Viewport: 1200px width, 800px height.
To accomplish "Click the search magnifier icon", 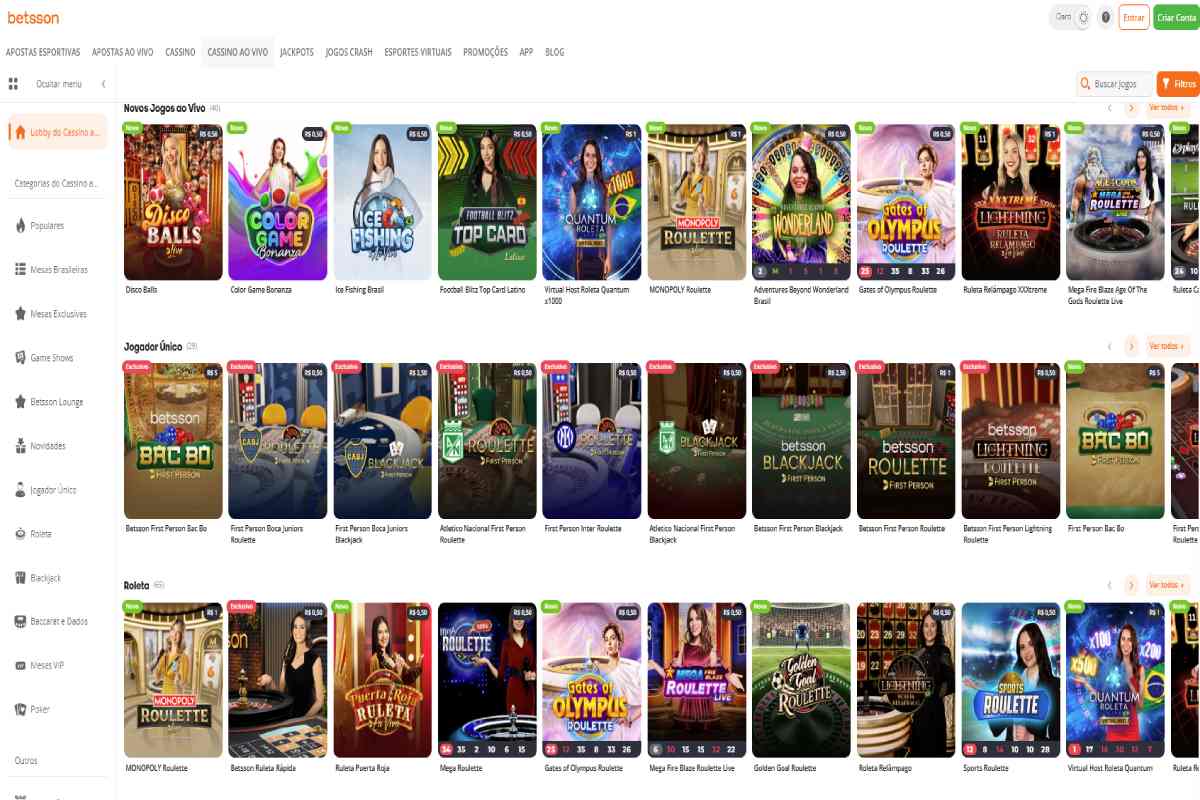I will pos(1085,84).
